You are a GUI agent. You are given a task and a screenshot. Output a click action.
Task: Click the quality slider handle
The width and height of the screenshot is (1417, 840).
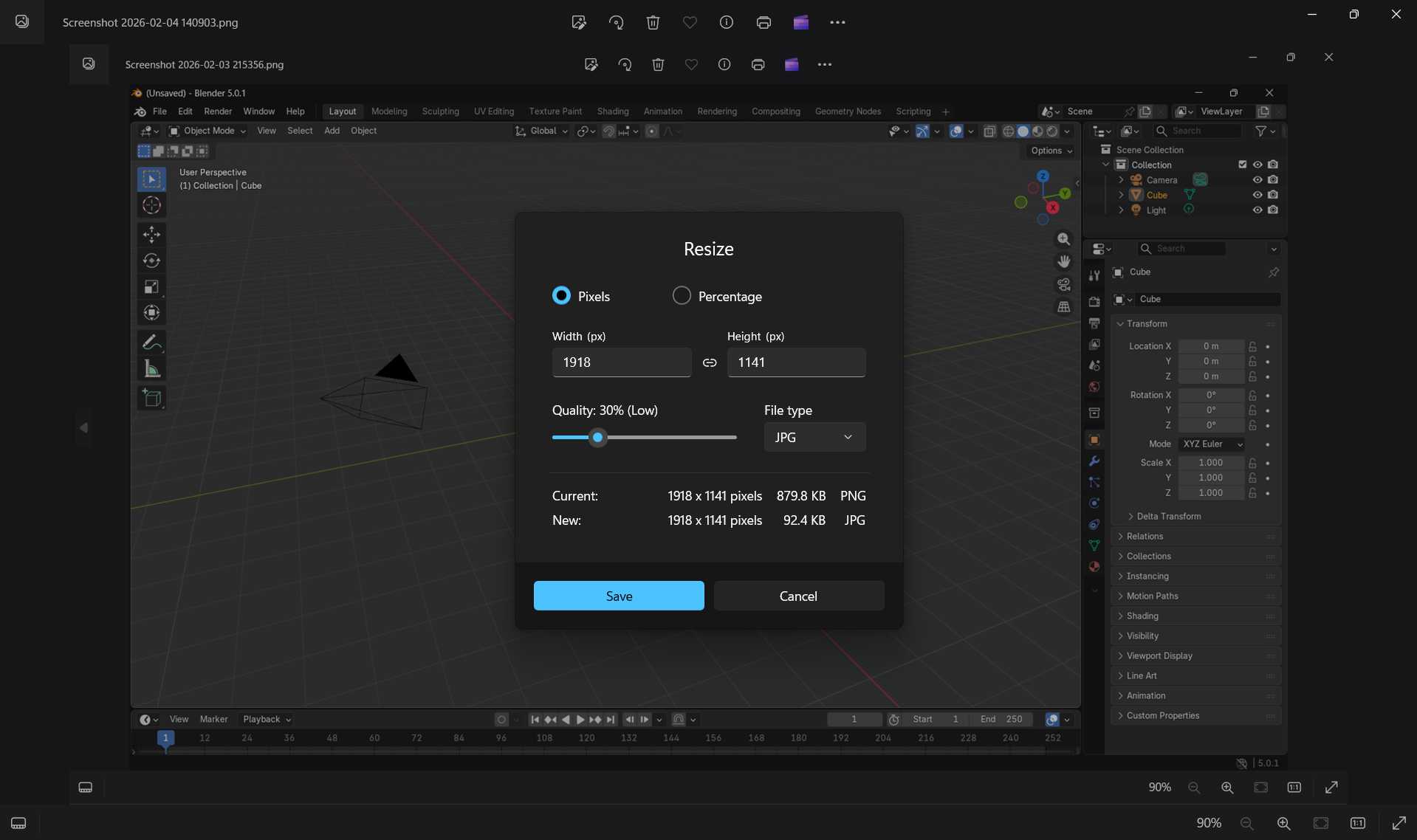pos(597,437)
